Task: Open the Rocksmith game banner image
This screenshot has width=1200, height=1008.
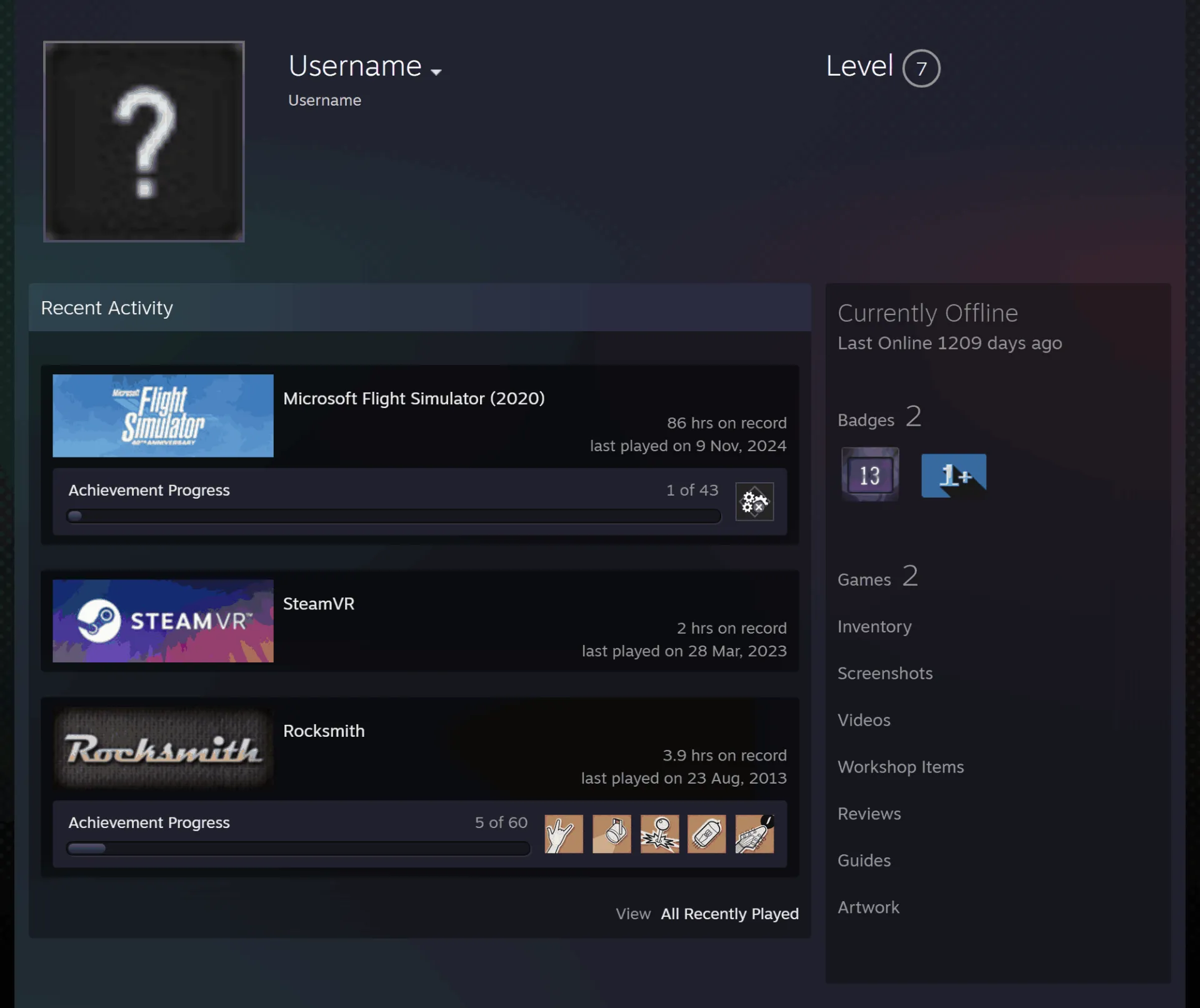Action: coord(163,748)
